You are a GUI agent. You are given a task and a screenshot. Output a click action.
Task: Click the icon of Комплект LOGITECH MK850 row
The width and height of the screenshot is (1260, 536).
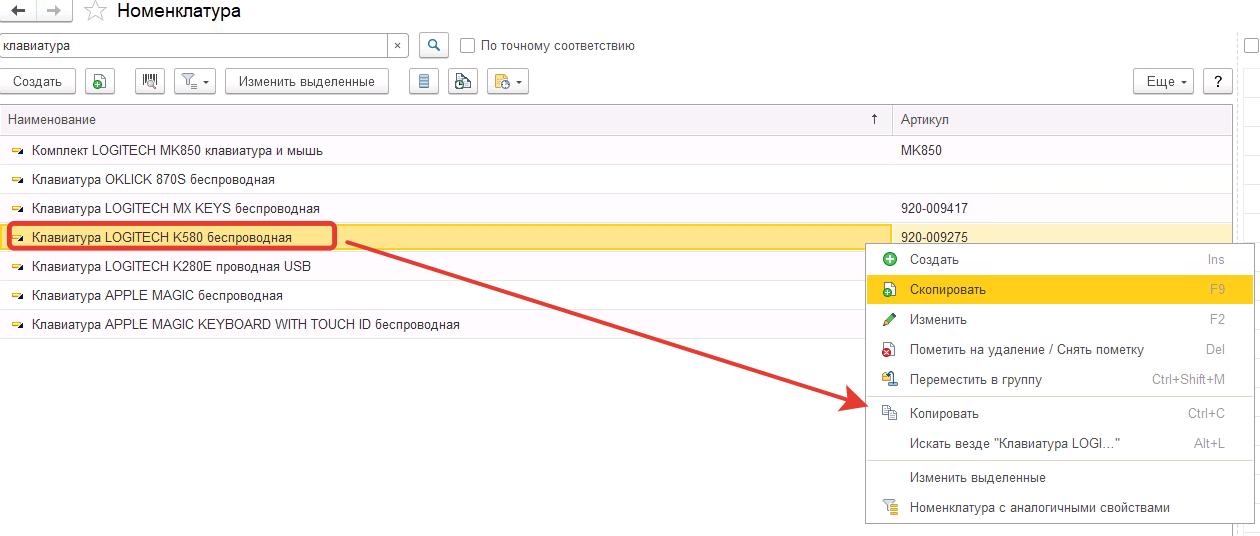coord(18,151)
